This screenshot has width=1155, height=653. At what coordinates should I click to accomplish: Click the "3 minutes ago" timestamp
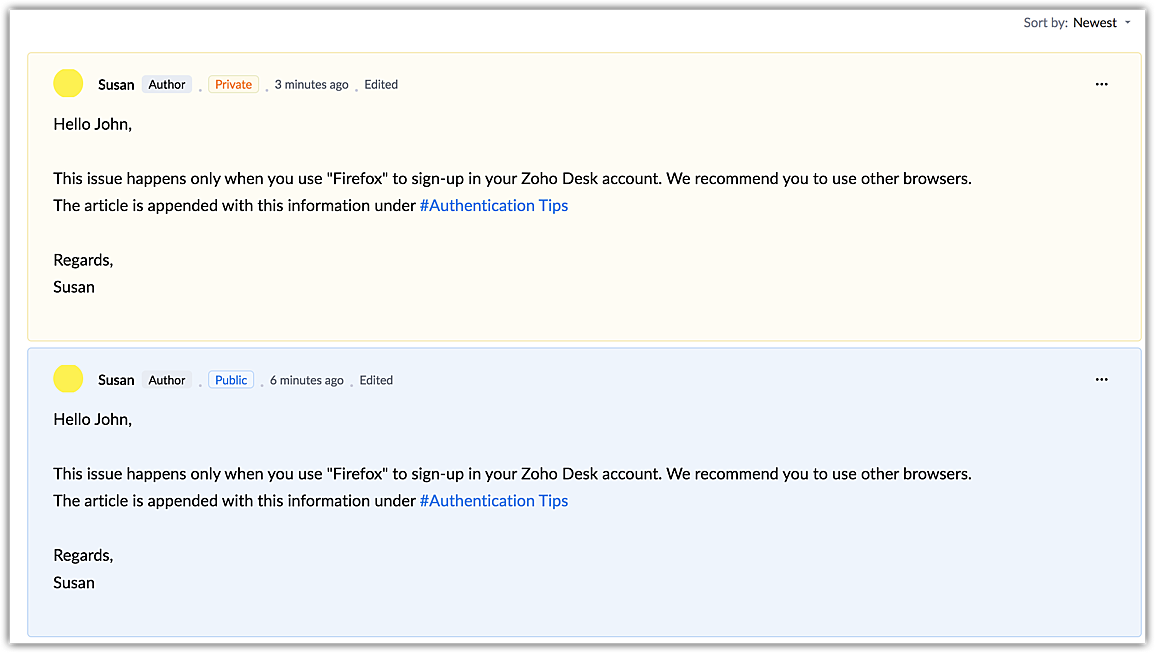point(311,85)
